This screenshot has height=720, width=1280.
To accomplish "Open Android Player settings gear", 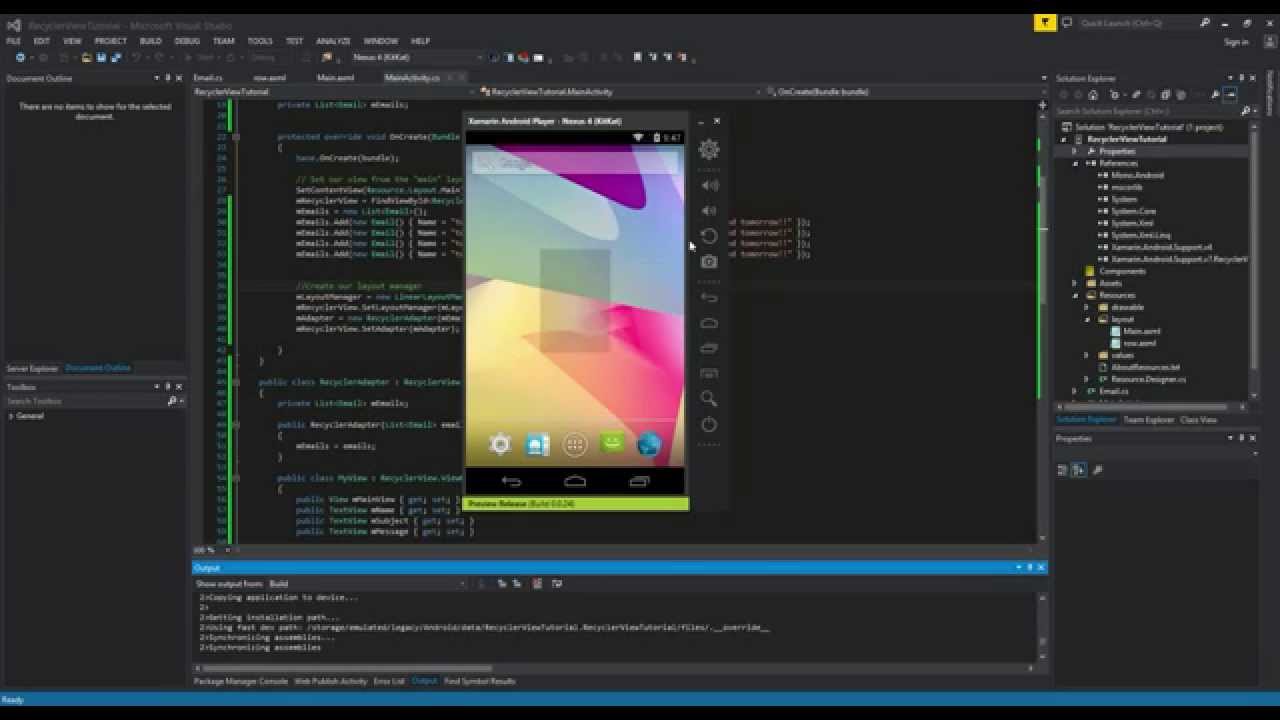I will pyautogui.click(x=709, y=149).
